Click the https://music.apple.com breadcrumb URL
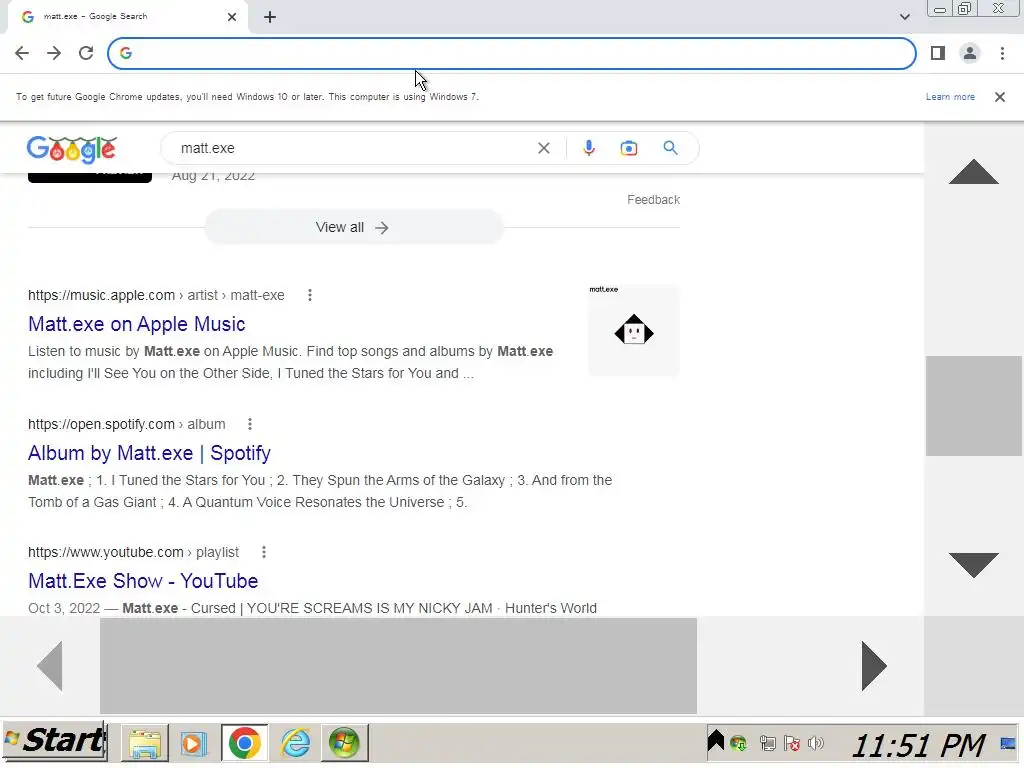Viewport: 1024px width, 768px height. coord(101,295)
